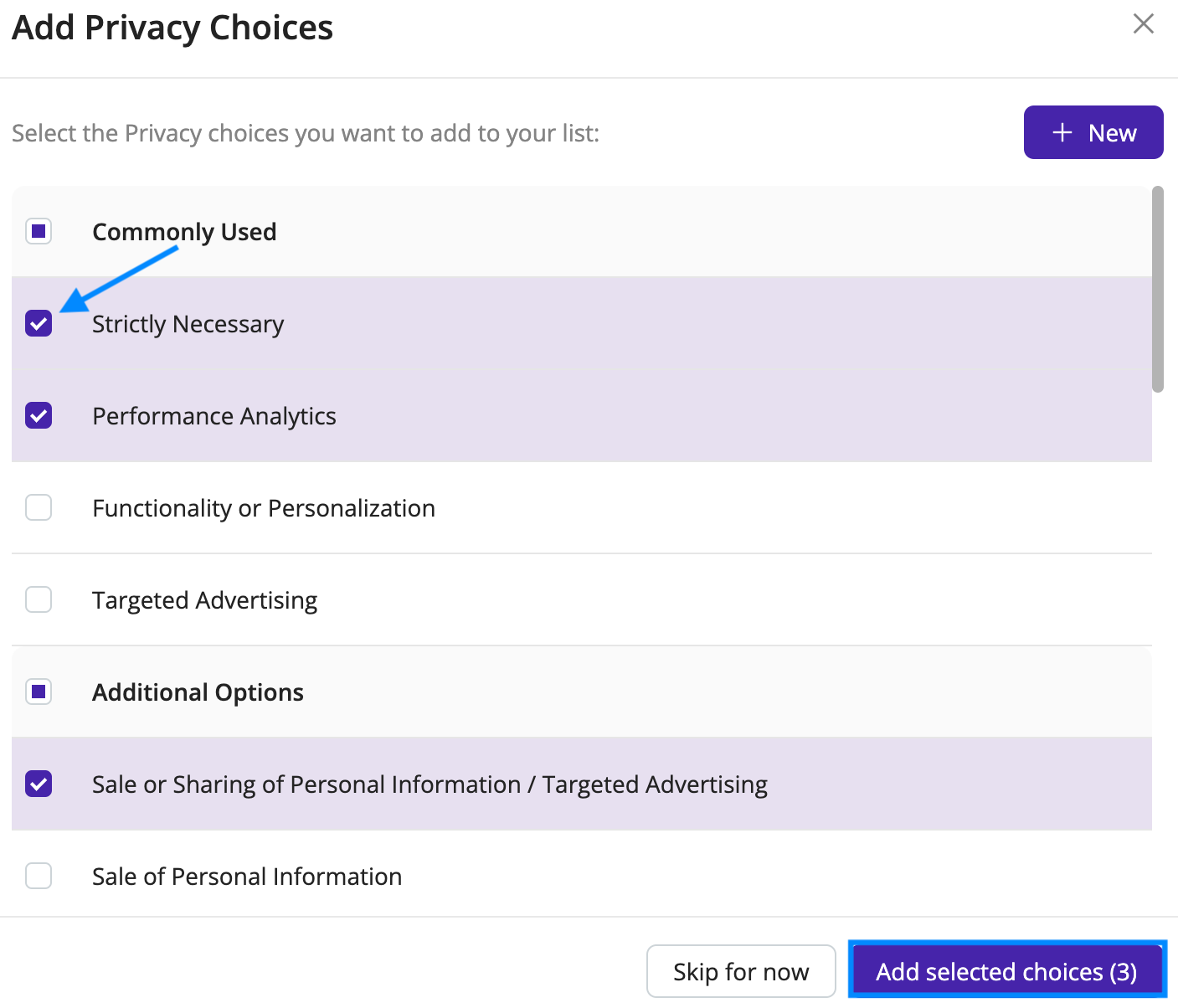Viewport: 1178px width, 1008px height.
Task: Uncheck Sale or Sharing of Personal Information checkbox
Action: (x=39, y=784)
